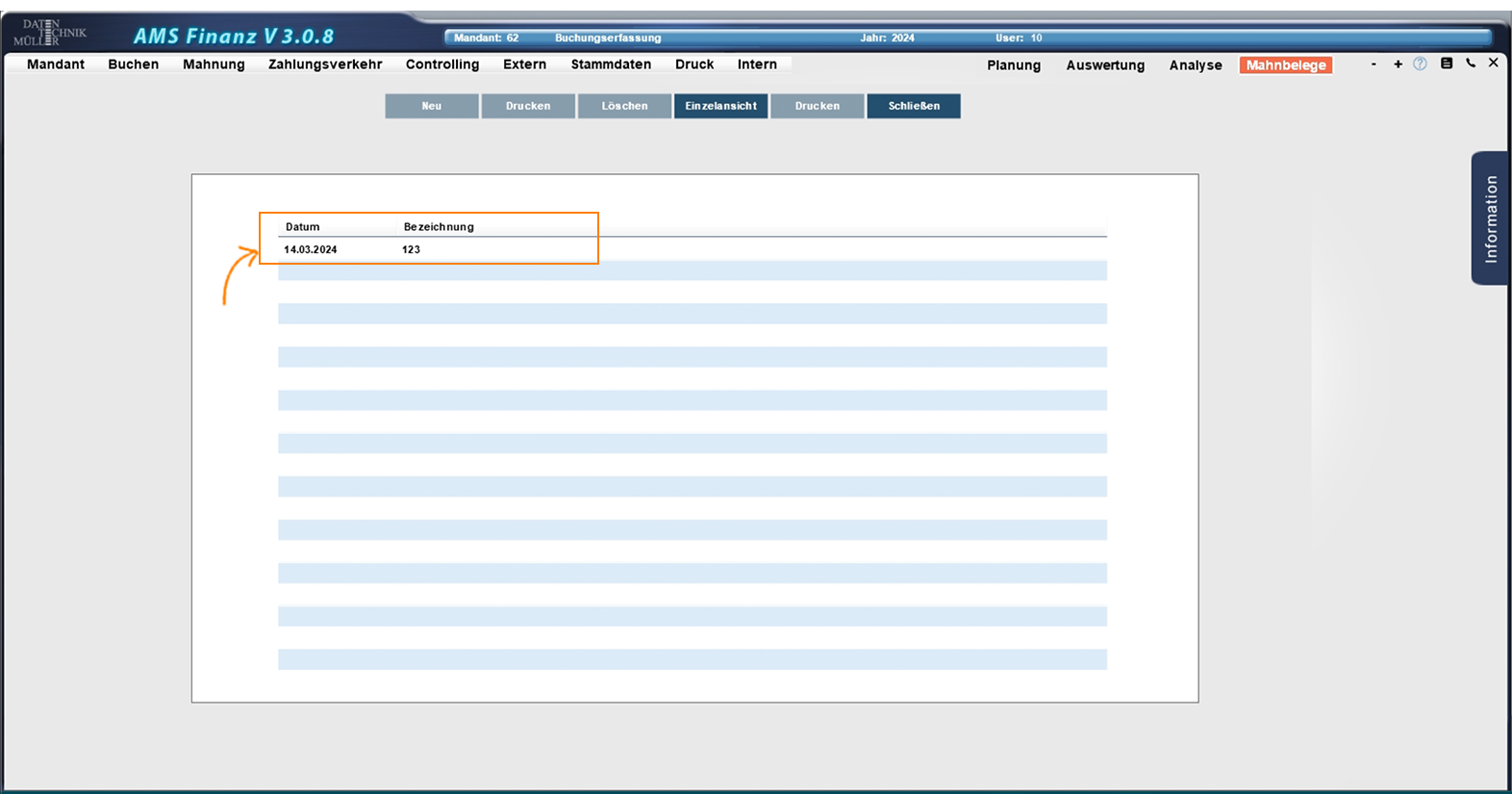Switch to the Auswertung tab

[1105, 65]
